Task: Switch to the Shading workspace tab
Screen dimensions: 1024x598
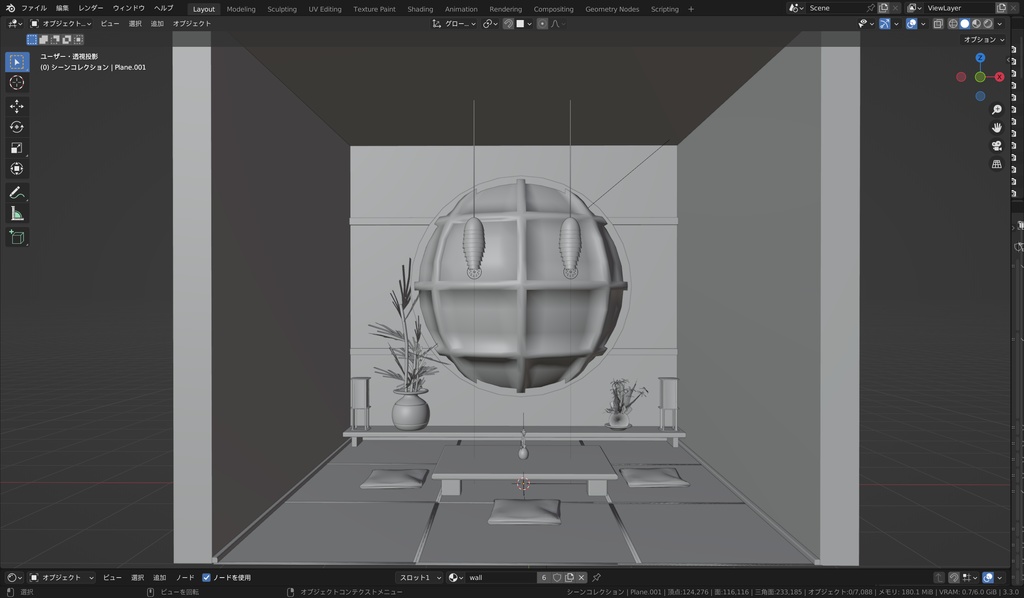Action: (x=420, y=8)
